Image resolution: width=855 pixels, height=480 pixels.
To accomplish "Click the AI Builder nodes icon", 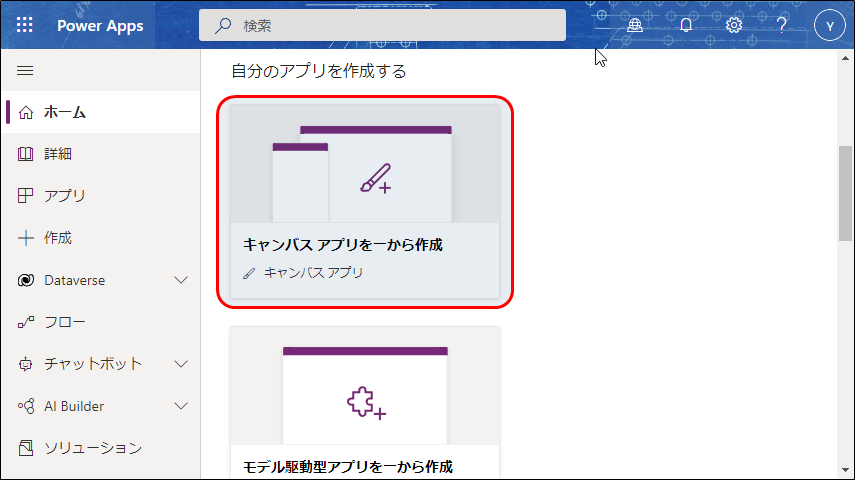I will click(x=26, y=406).
